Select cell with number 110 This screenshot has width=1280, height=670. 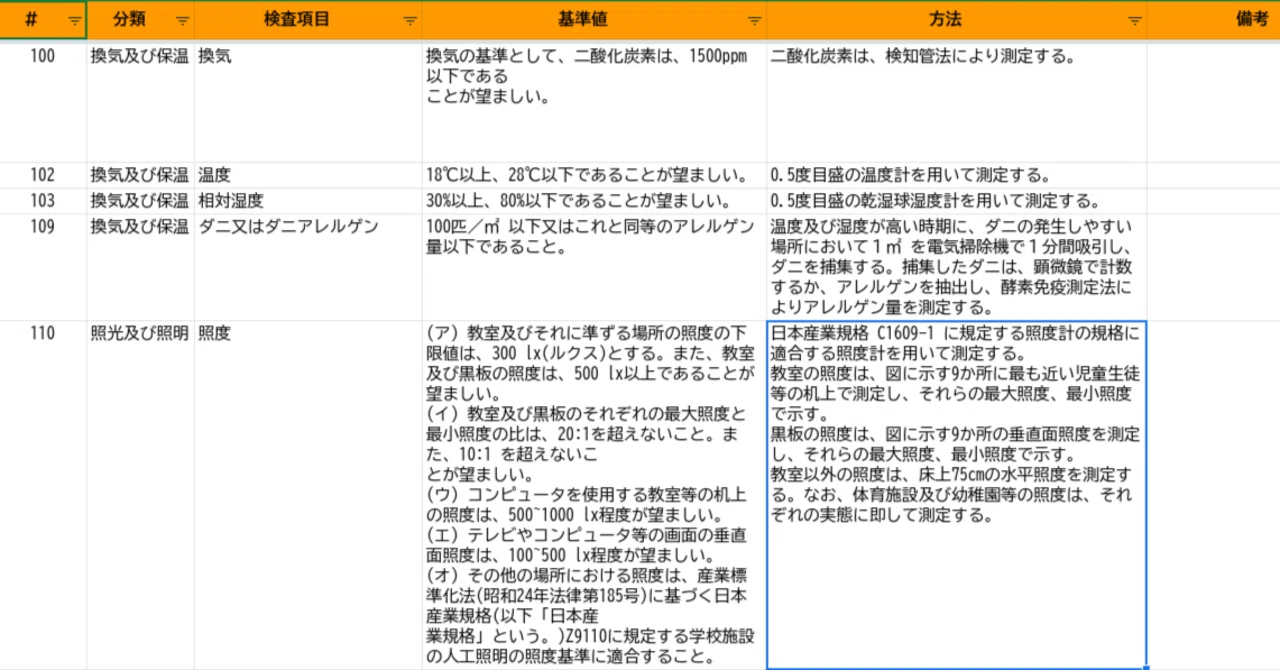(43, 495)
